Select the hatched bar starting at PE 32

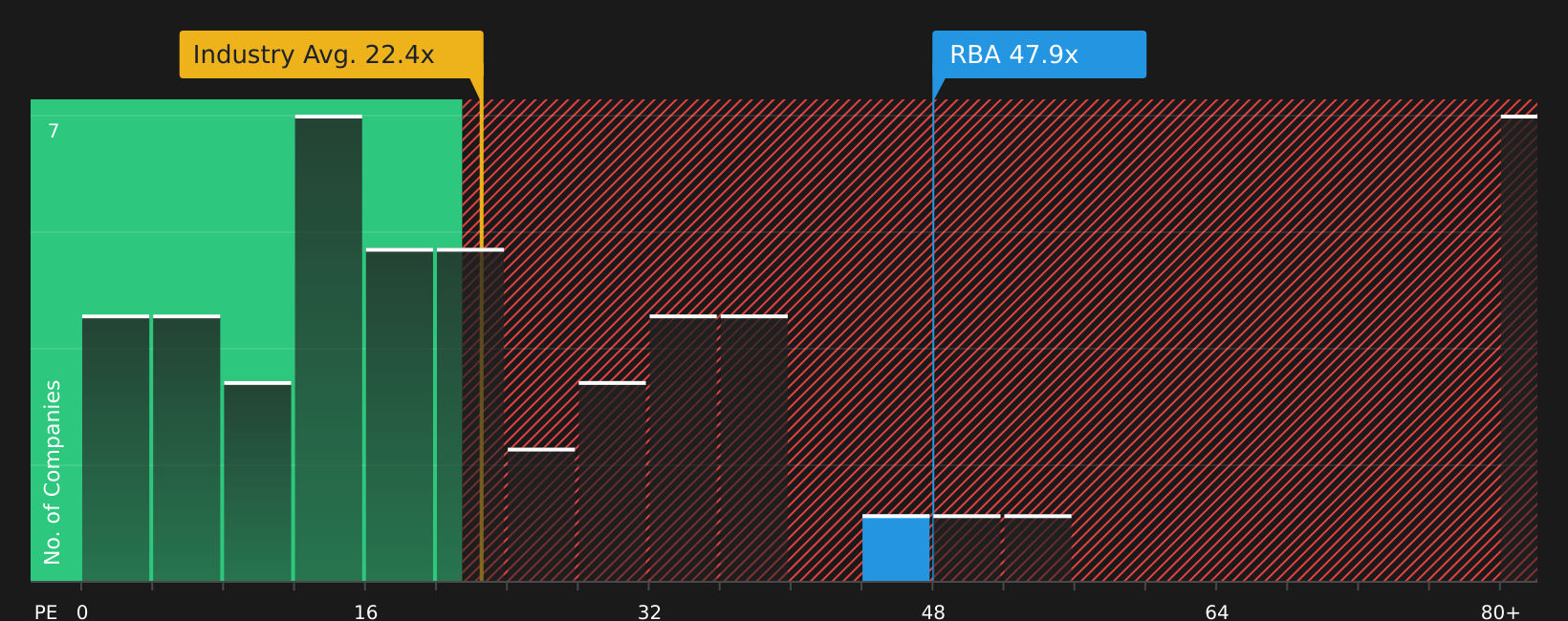[683, 448]
